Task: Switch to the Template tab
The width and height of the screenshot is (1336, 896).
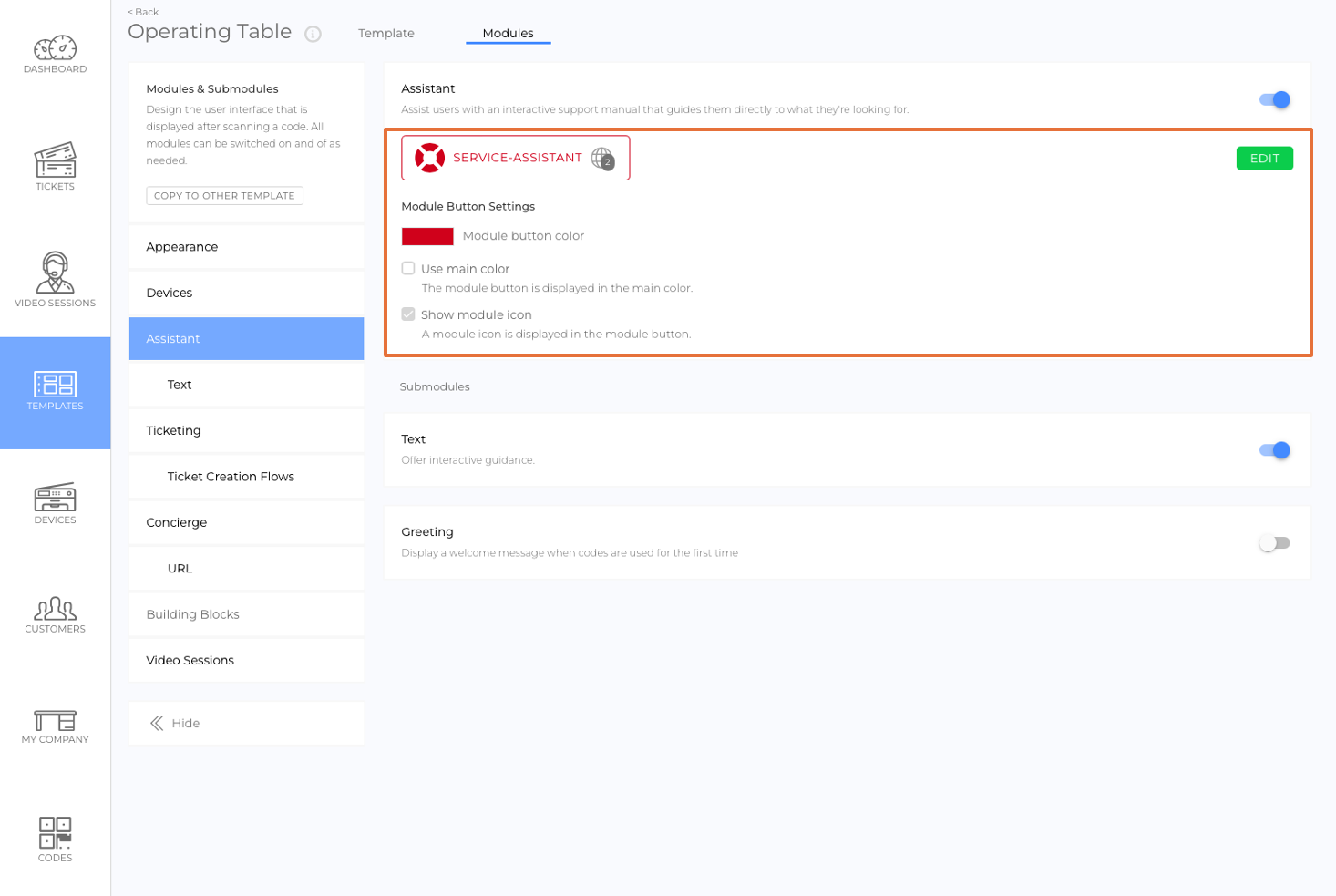Action: click(385, 33)
